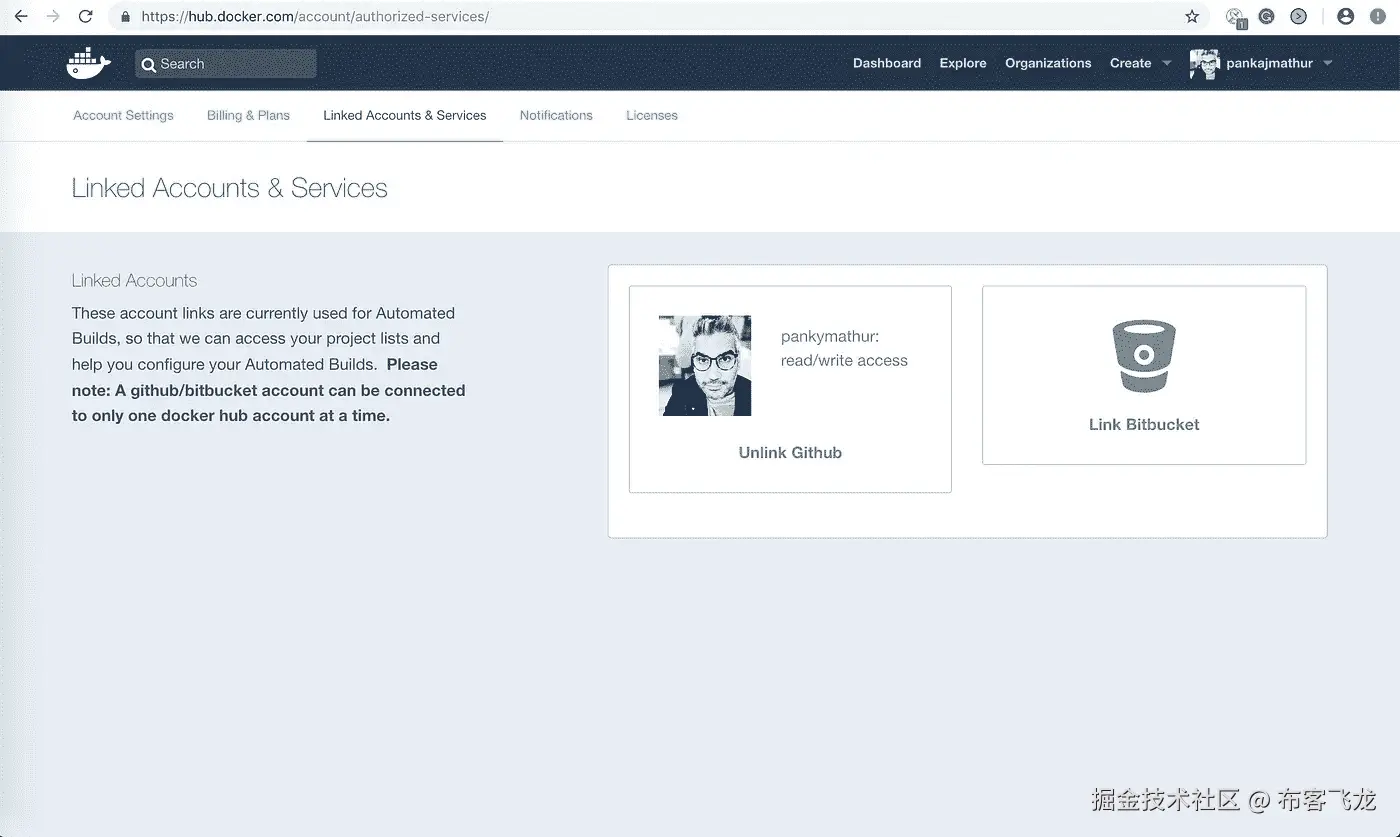Click the extension icon with badge
1400x837 pixels.
[x=1236, y=17]
